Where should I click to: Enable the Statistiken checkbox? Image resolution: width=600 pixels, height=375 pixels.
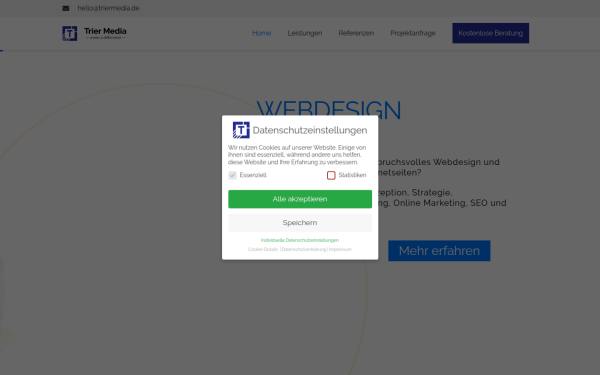click(x=331, y=175)
